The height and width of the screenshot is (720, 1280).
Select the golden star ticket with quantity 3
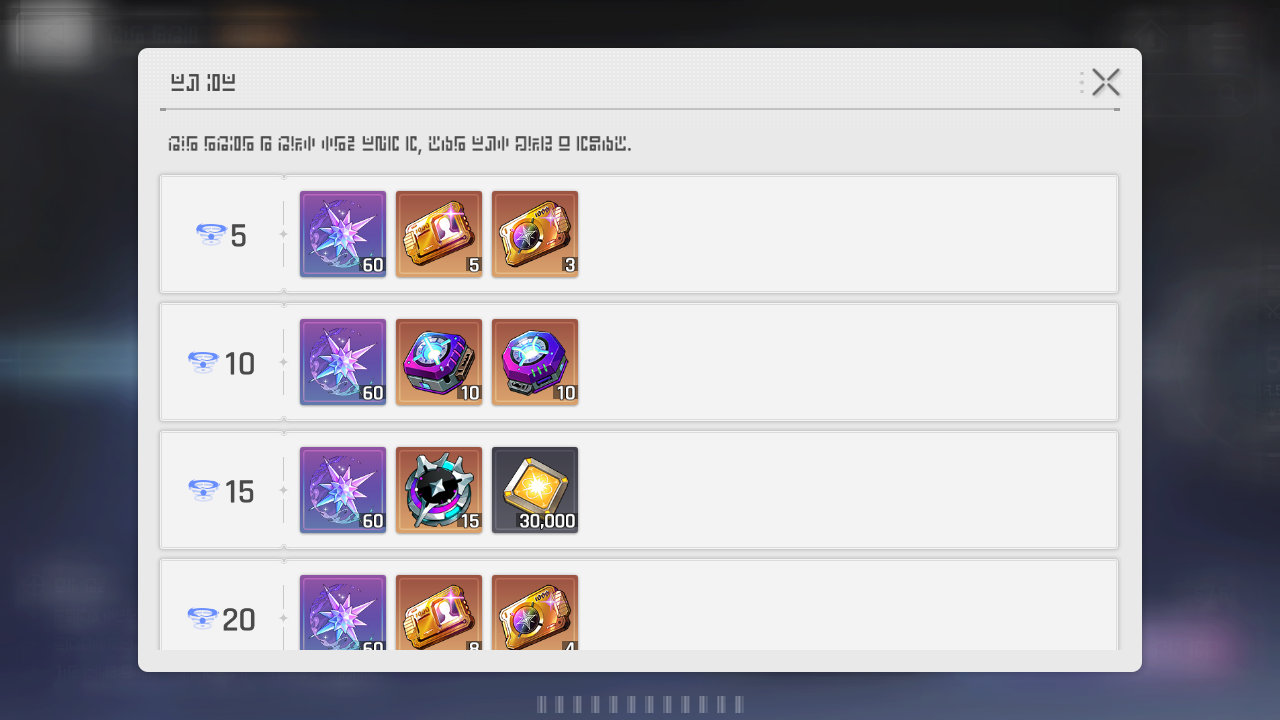535,234
